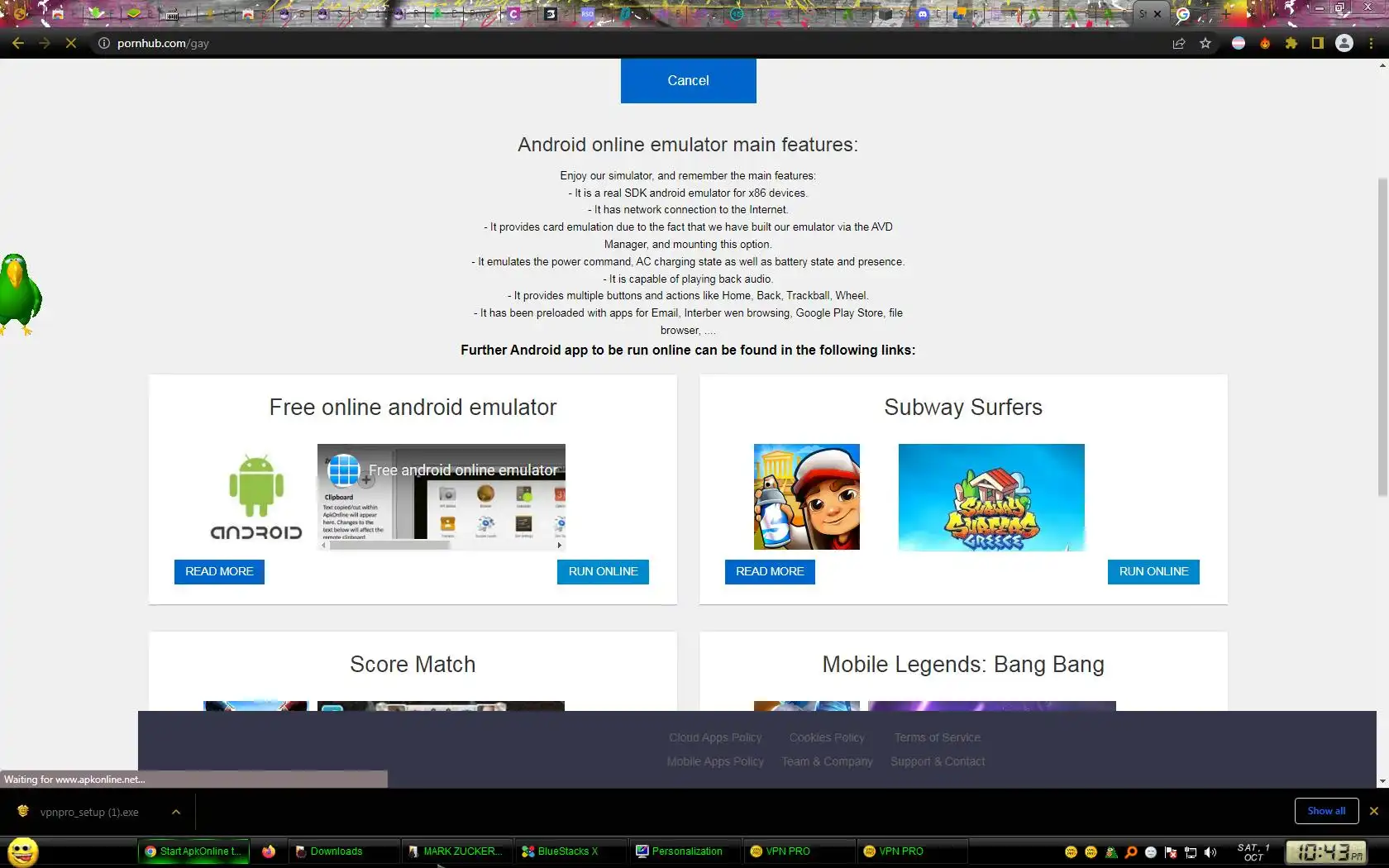Open the Team & Company link
The height and width of the screenshot is (868, 1389).
pyautogui.click(x=827, y=761)
